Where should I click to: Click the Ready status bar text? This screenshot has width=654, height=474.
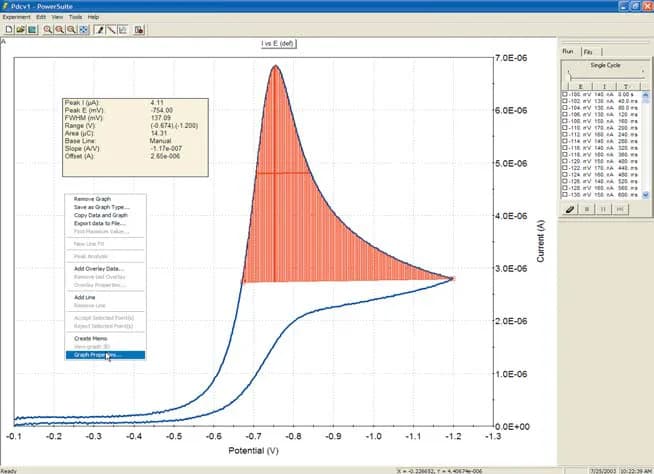(x=9, y=471)
